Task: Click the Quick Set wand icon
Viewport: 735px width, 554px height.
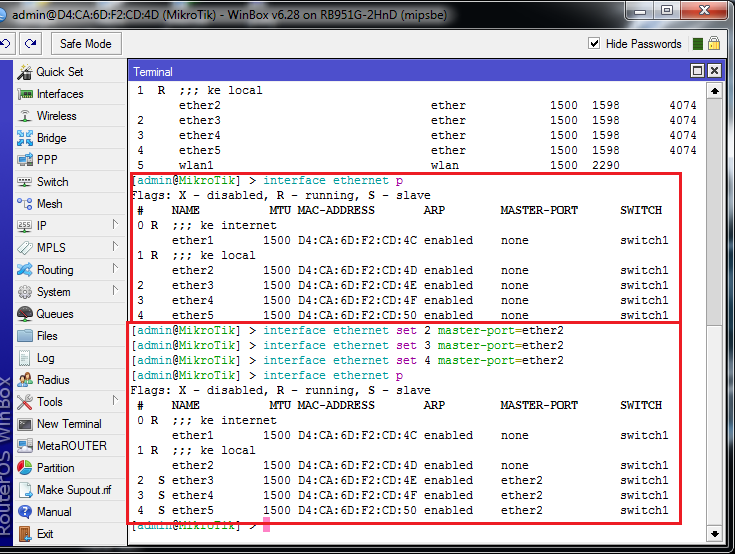Action: [25, 72]
